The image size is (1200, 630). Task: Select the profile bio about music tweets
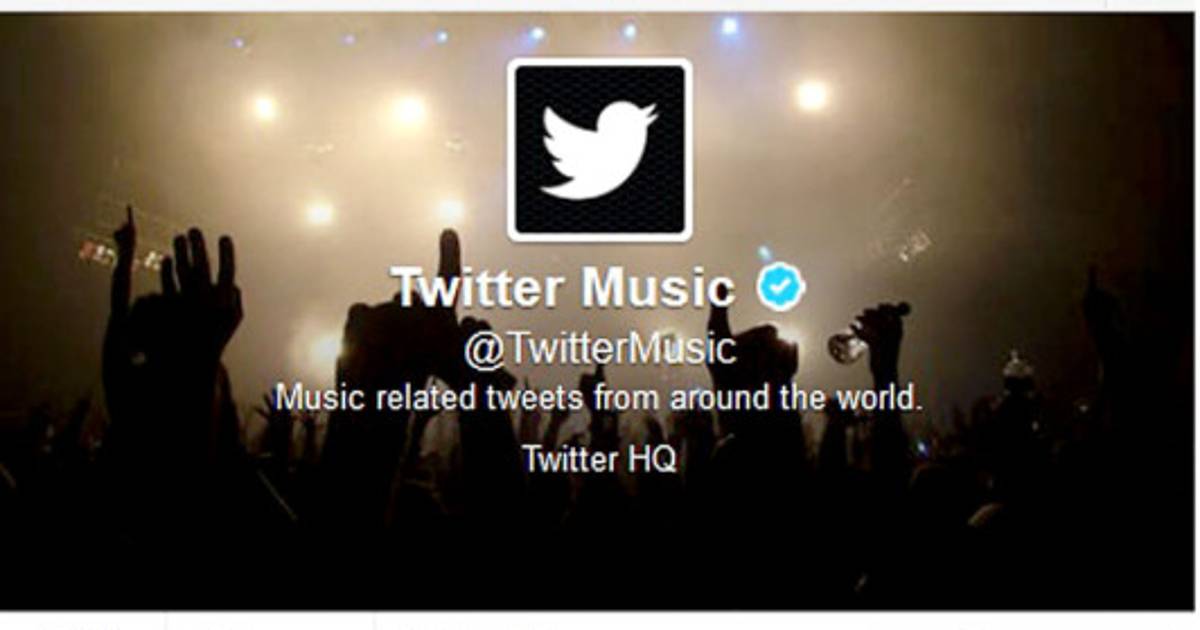[x=599, y=399]
